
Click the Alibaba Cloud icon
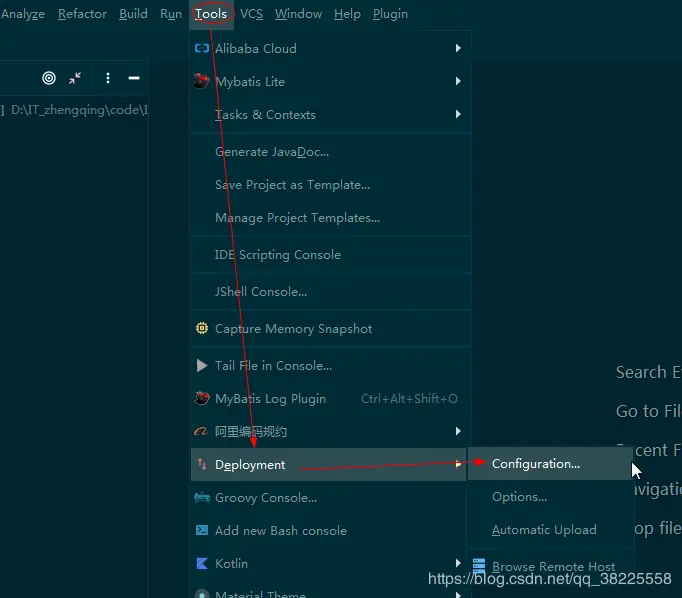pos(201,48)
